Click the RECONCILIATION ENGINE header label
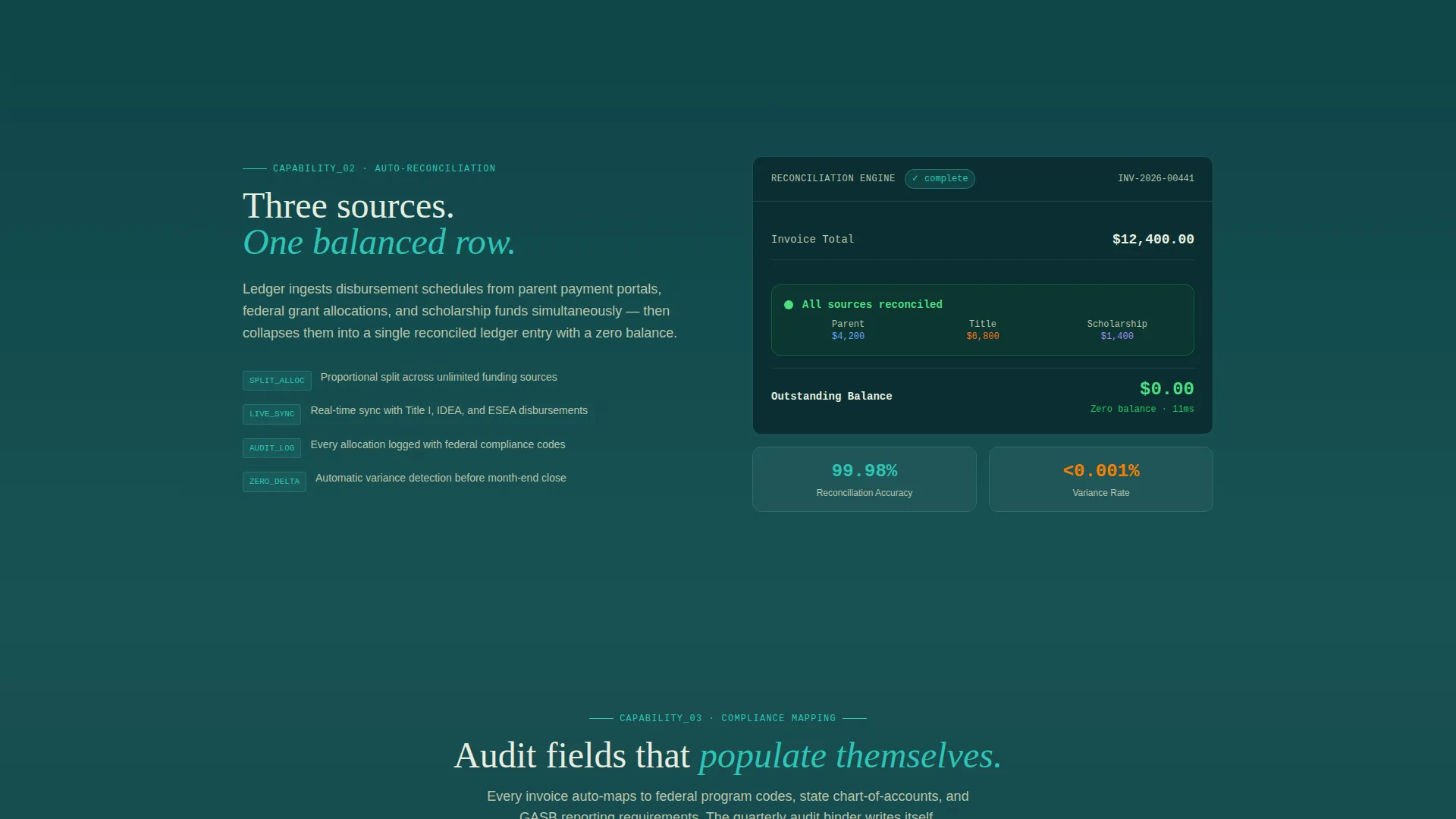This screenshot has width=1456, height=819. click(833, 179)
